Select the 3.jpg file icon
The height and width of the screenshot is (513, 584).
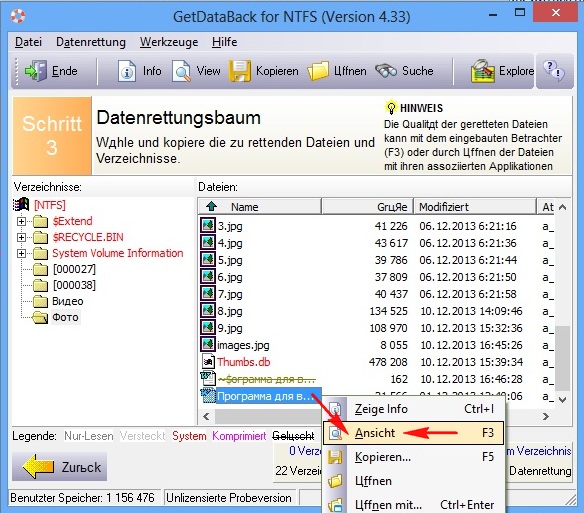point(208,226)
